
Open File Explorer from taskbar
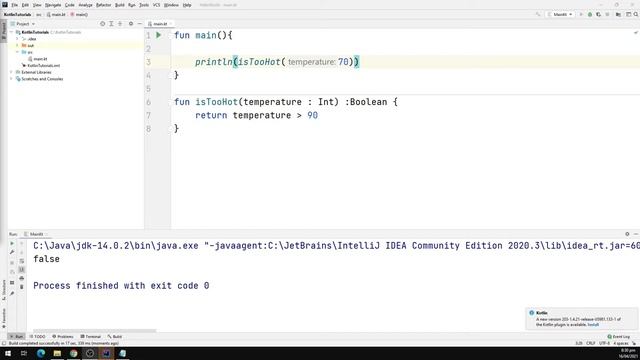57,353
